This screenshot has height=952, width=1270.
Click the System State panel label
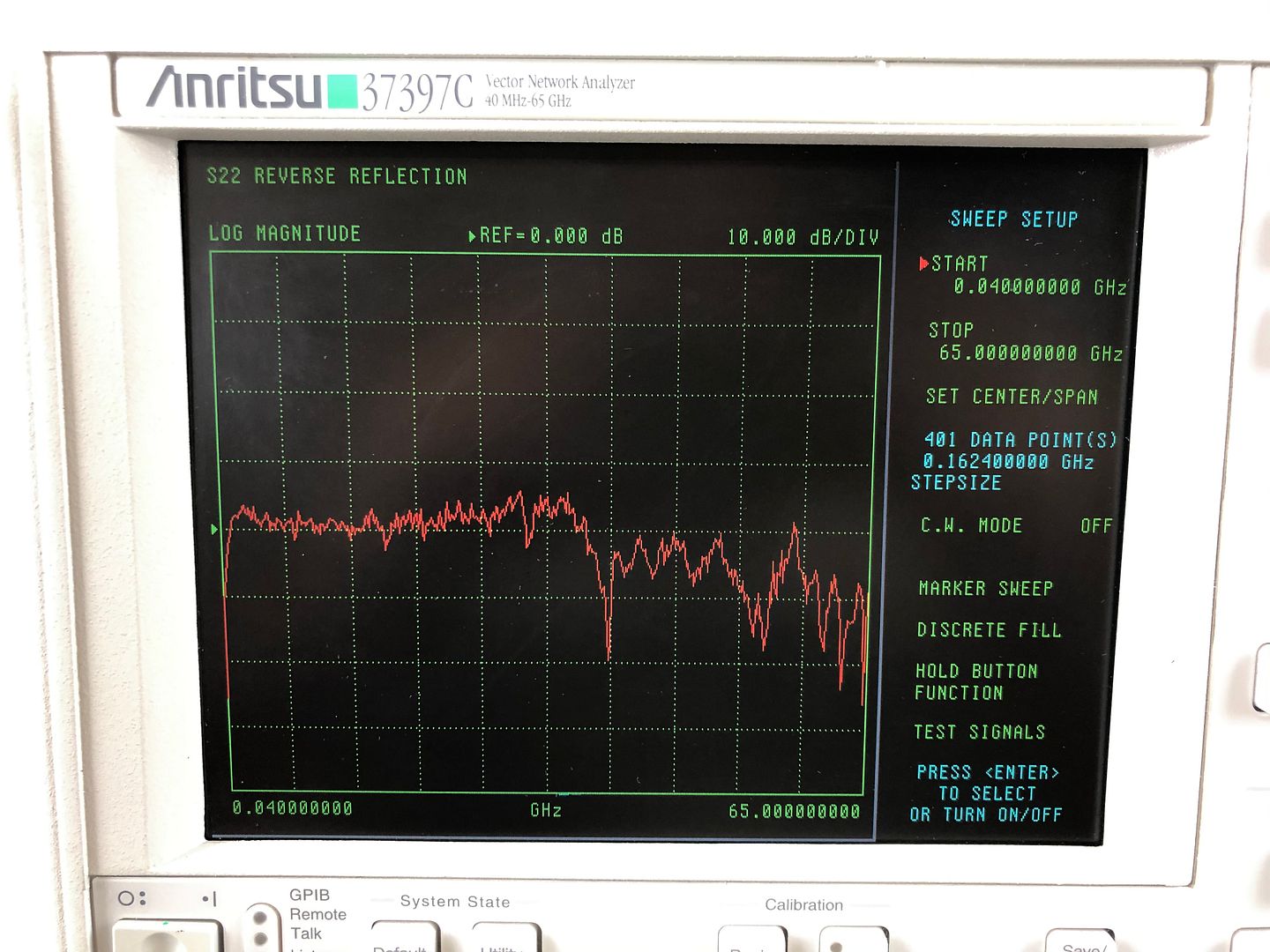click(455, 901)
